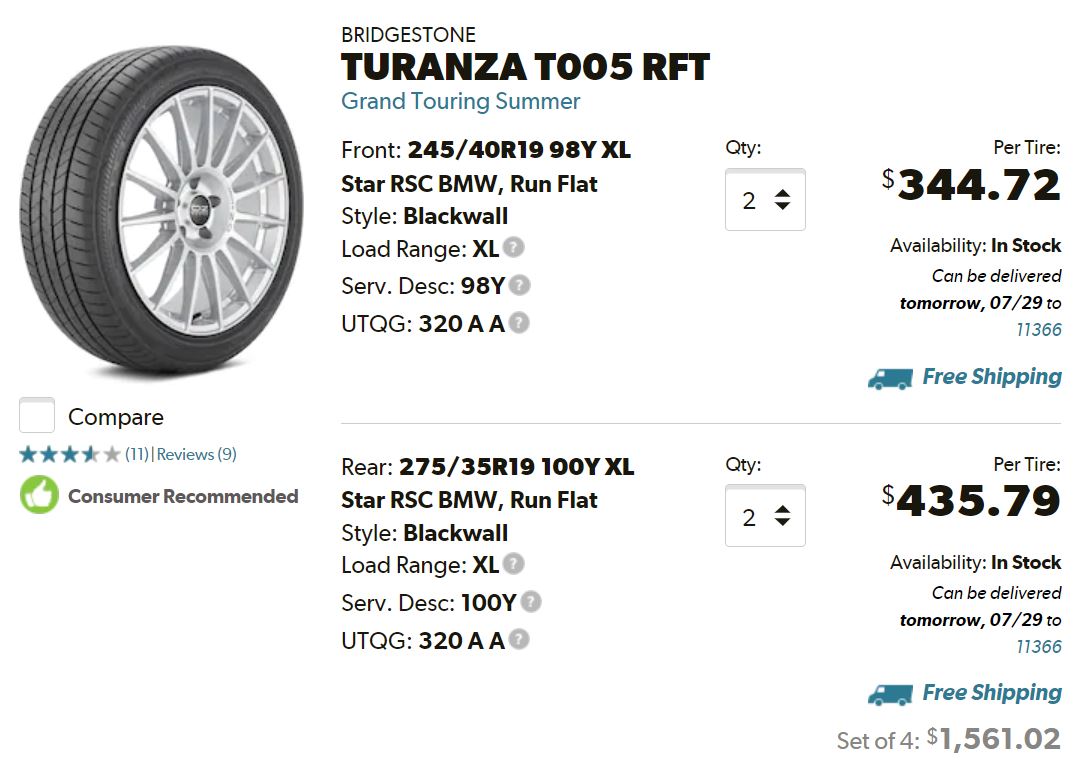The image size is (1078, 766).
Task: Click help icon beside rear UTQG 320 A A
Action: (x=519, y=640)
